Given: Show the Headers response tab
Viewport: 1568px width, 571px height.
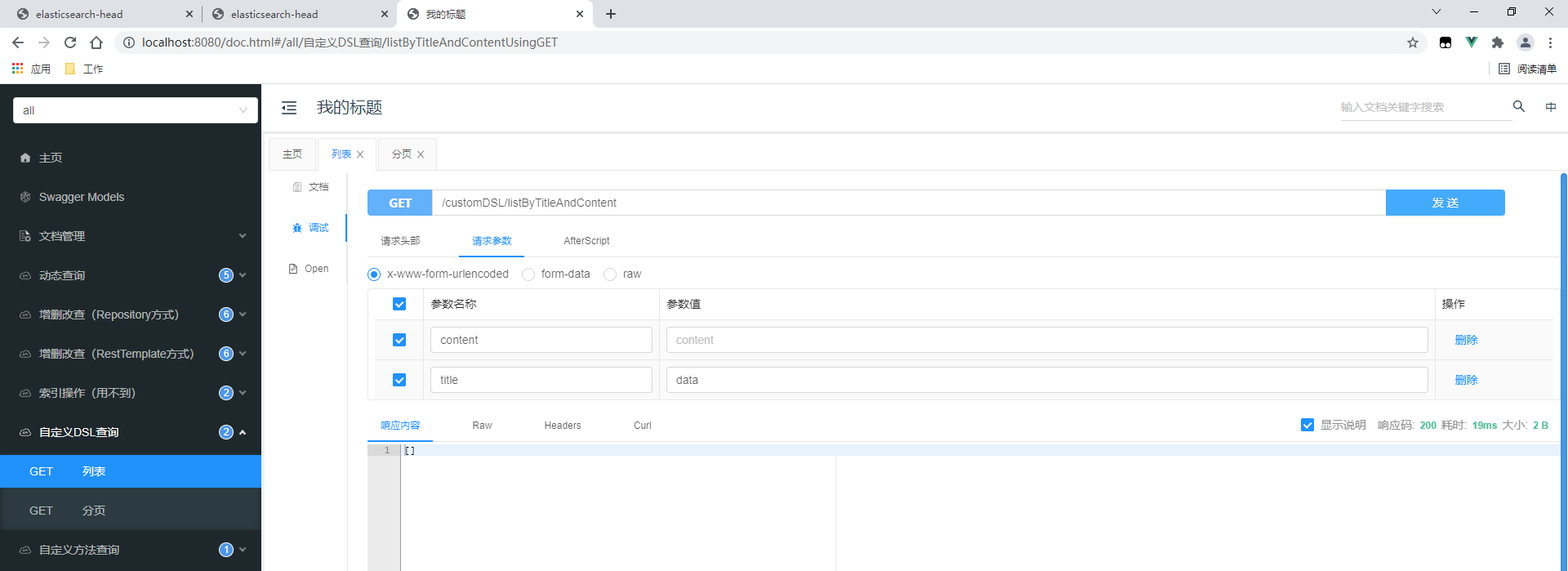Looking at the screenshot, I should tap(563, 426).
